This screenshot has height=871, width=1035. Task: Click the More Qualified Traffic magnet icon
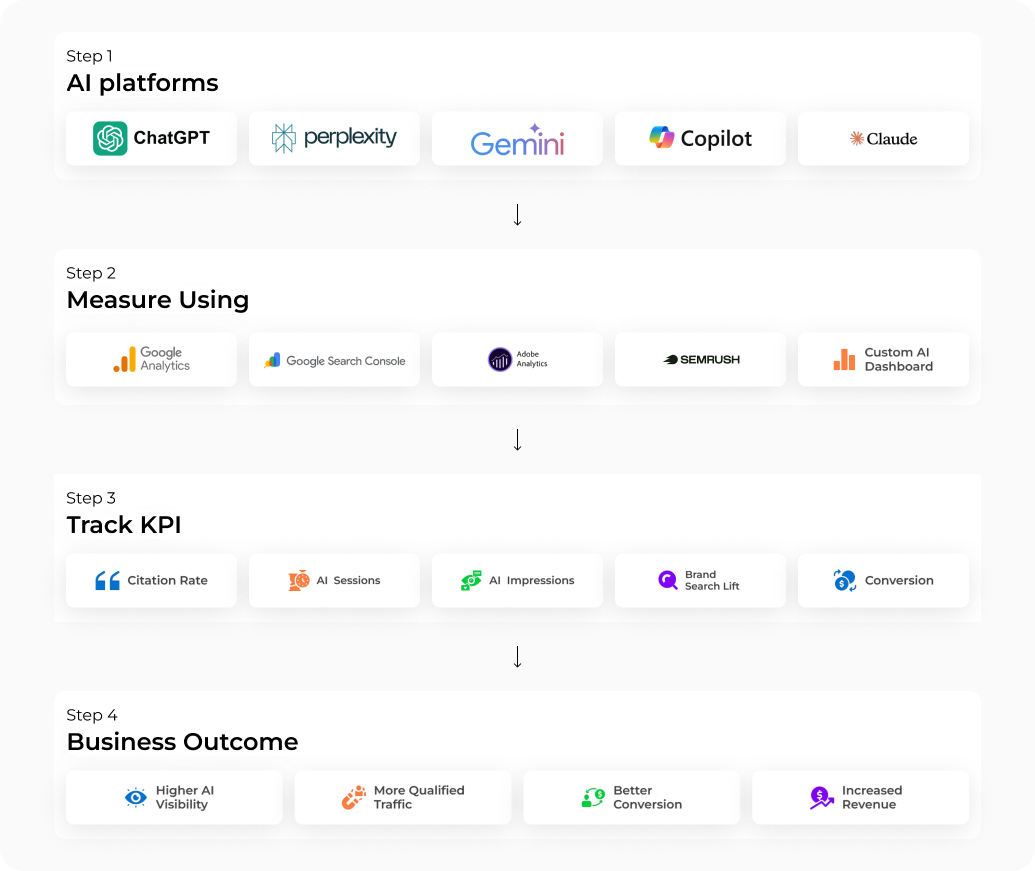(x=354, y=798)
